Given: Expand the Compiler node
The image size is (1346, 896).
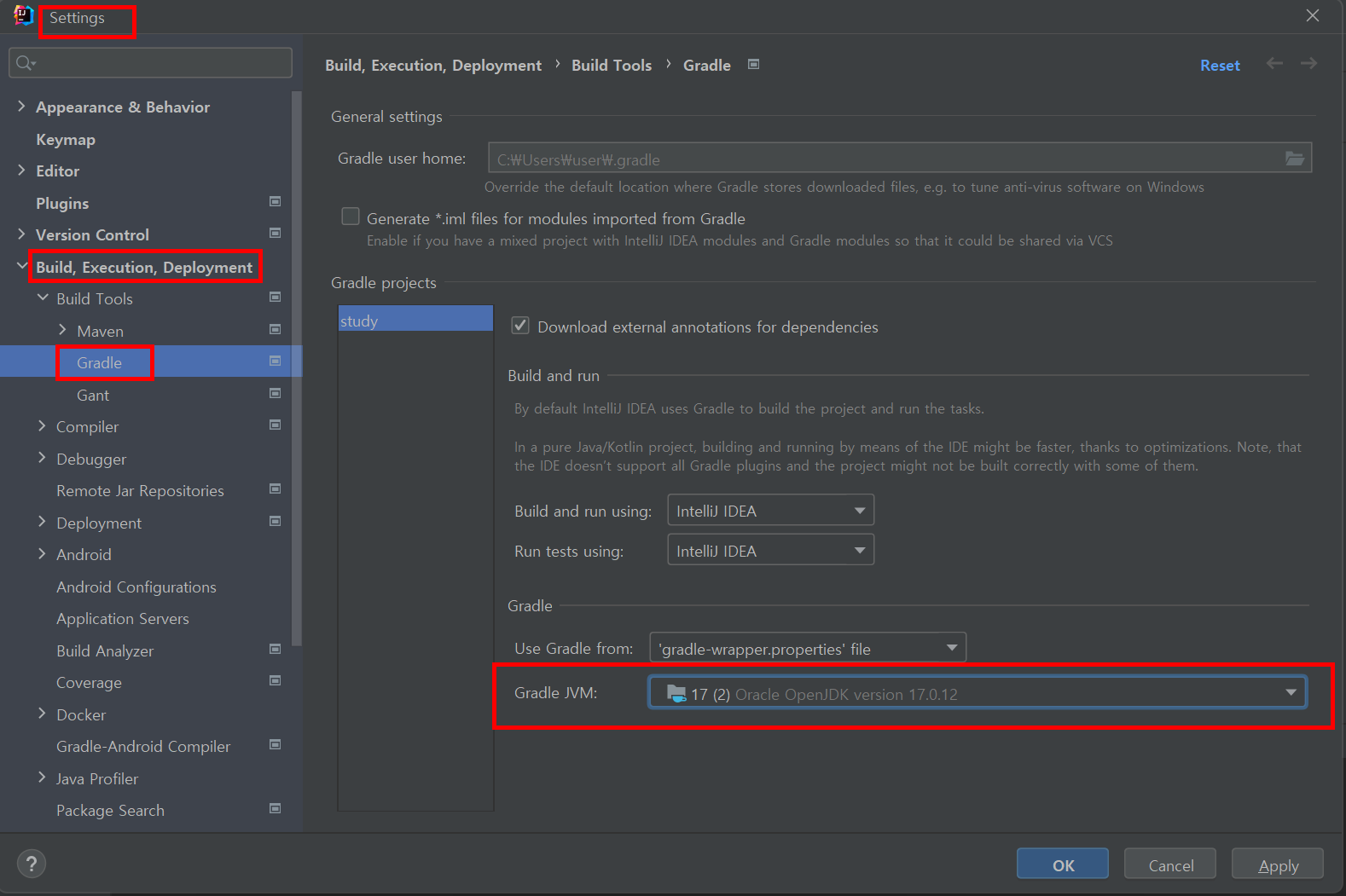Looking at the screenshot, I should point(42,425).
